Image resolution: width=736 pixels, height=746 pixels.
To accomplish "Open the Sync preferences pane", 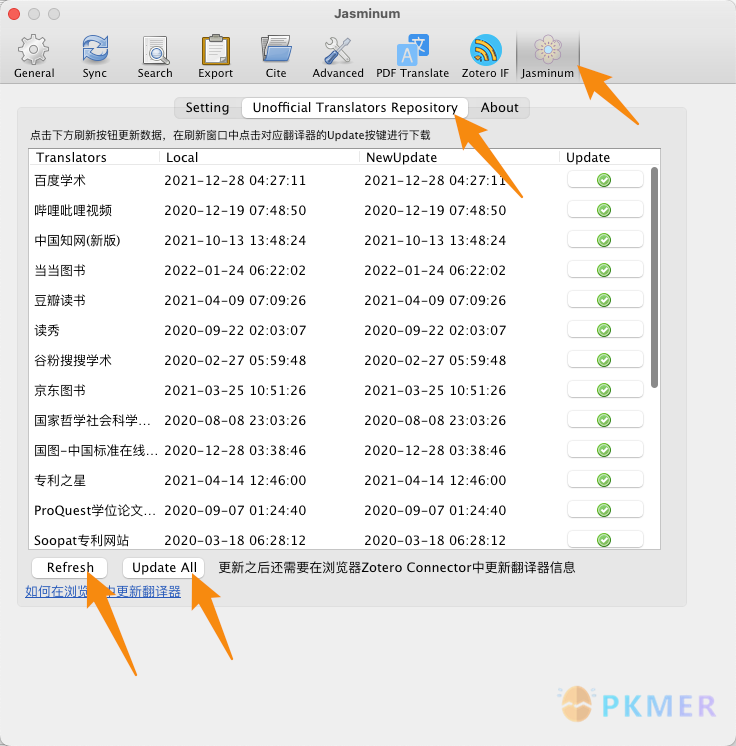I will [94, 56].
